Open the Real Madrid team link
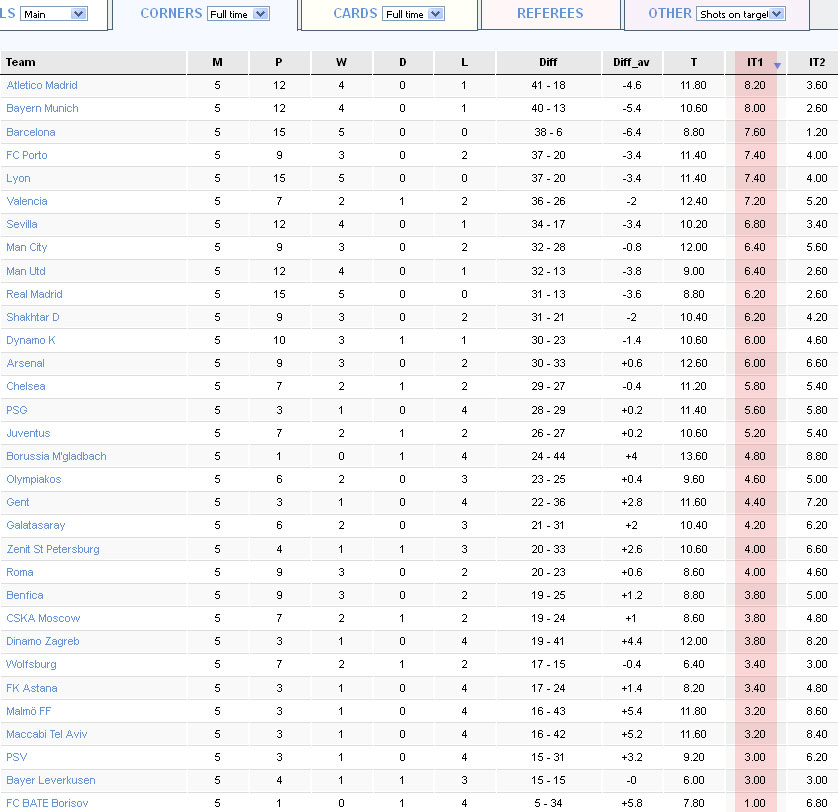Viewport: 838px width, 812px height. point(34,294)
